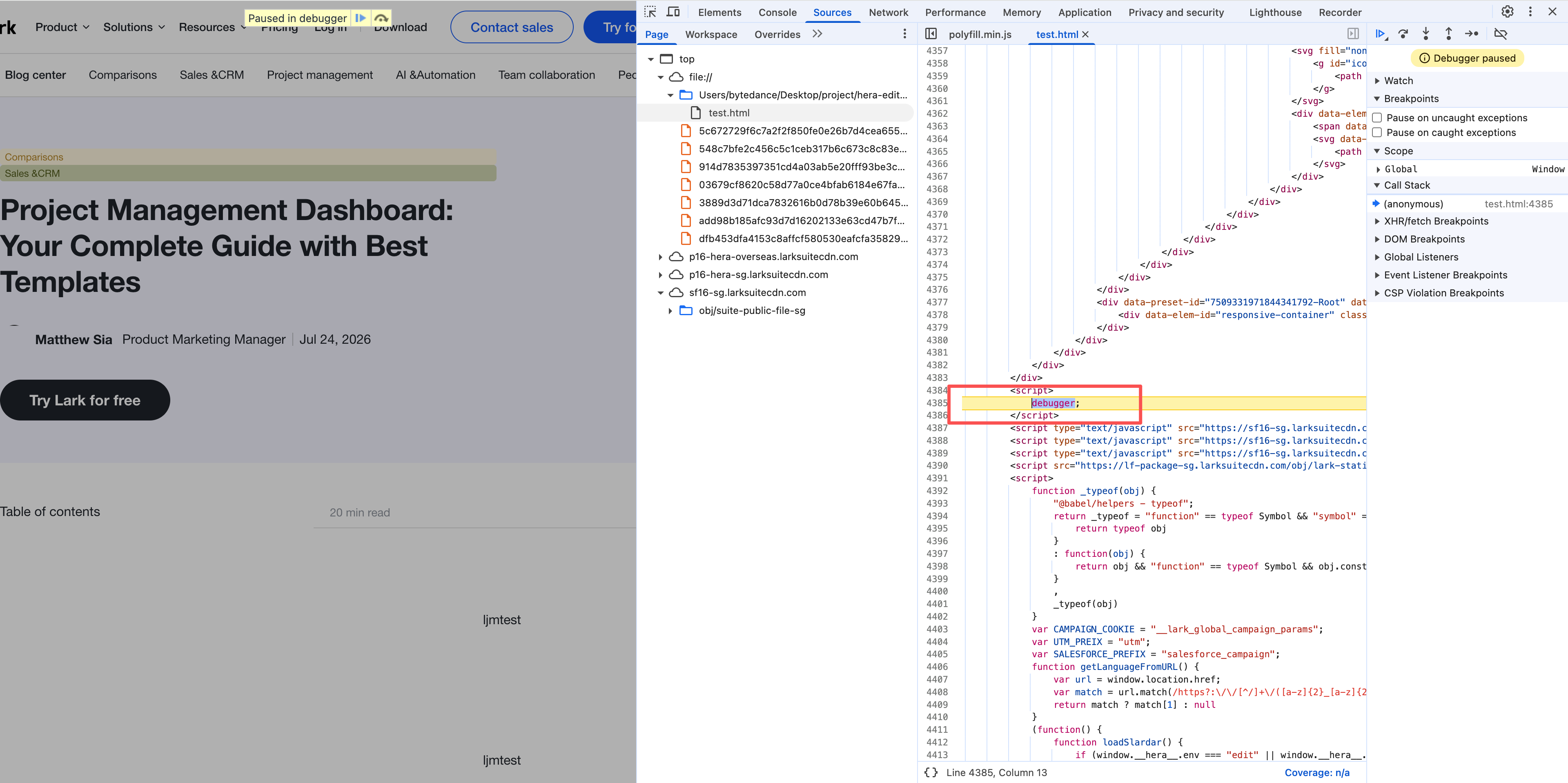Click line number 4385 in gutter

tap(937, 403)
